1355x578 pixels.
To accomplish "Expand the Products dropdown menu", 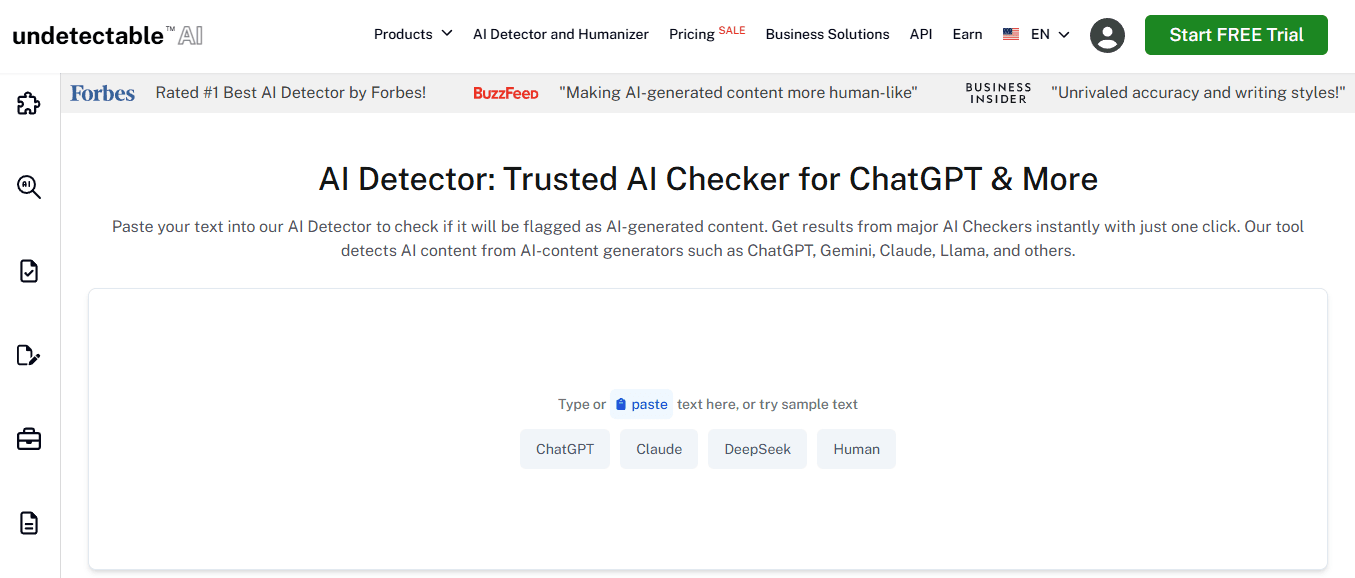I will pos(412,33).
